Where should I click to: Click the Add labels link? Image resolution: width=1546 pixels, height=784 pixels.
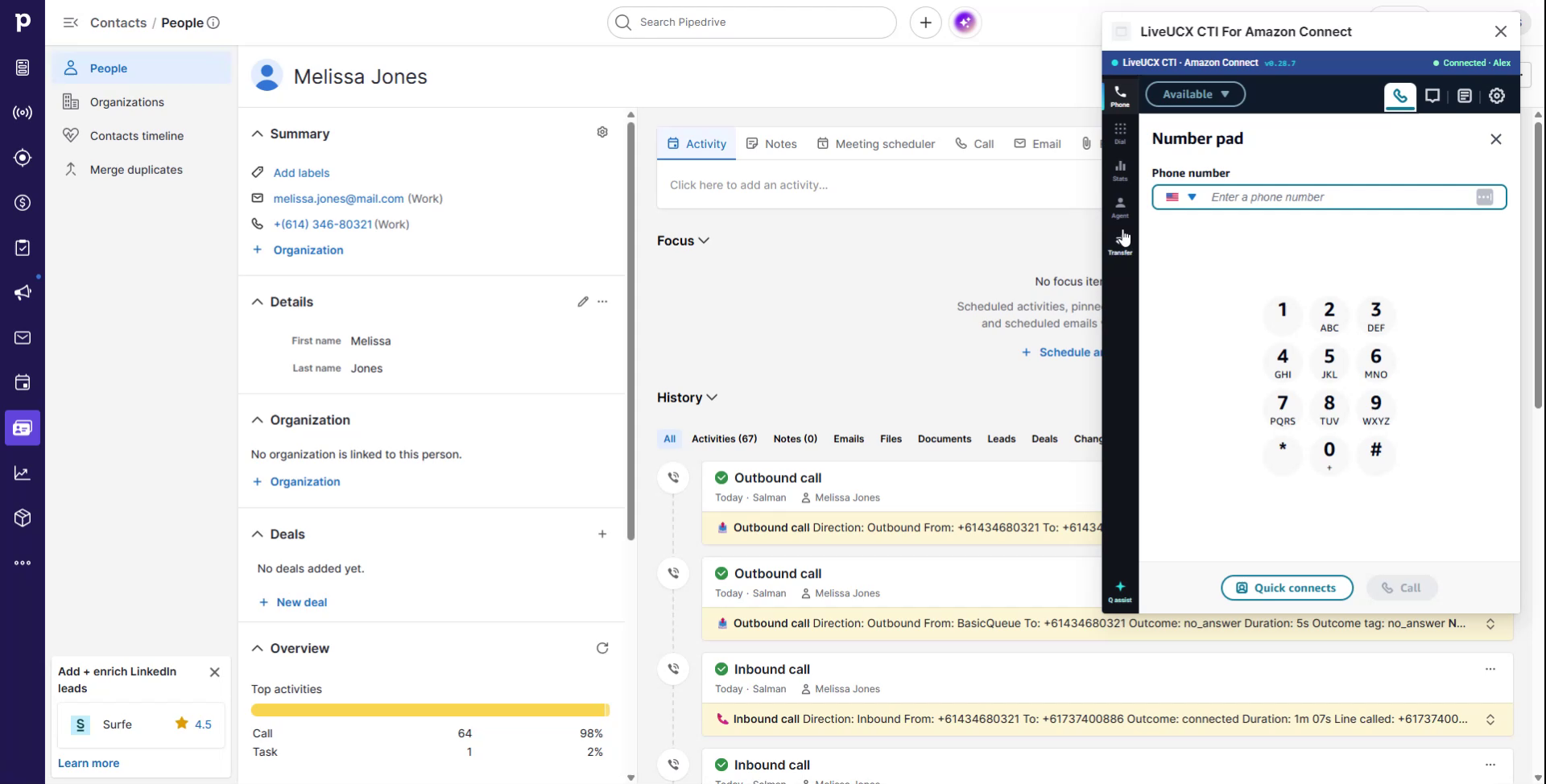pyautogui.click(x=301, y=173)
